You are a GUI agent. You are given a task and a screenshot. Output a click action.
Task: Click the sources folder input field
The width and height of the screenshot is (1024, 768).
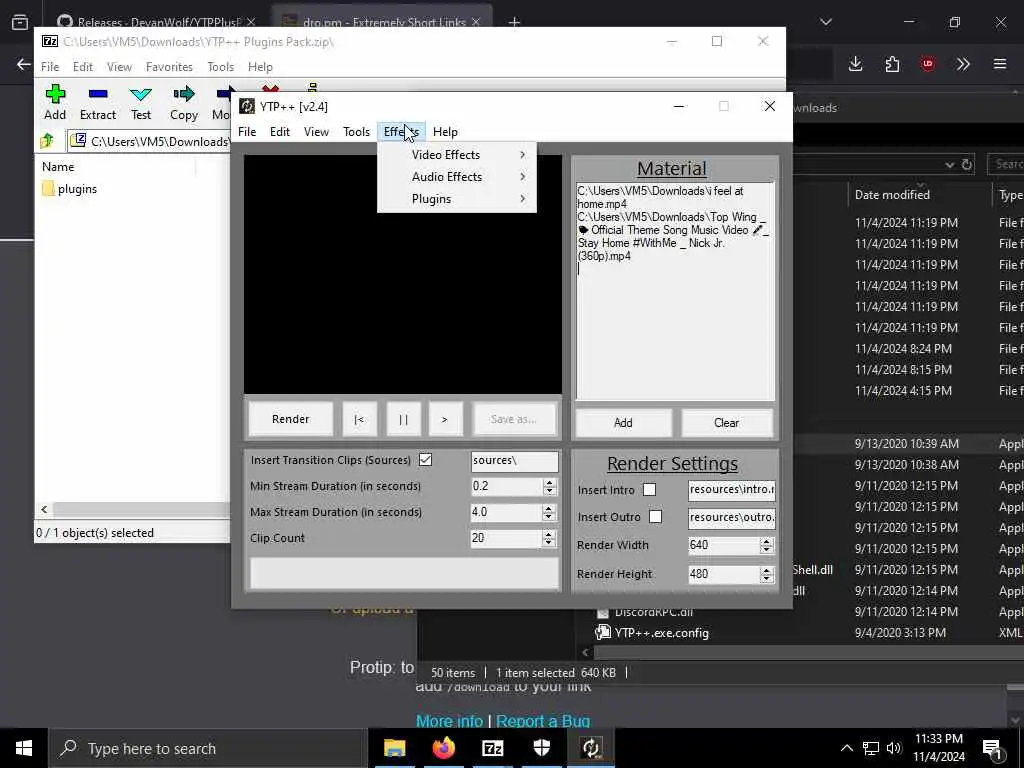tap(515, 460)
